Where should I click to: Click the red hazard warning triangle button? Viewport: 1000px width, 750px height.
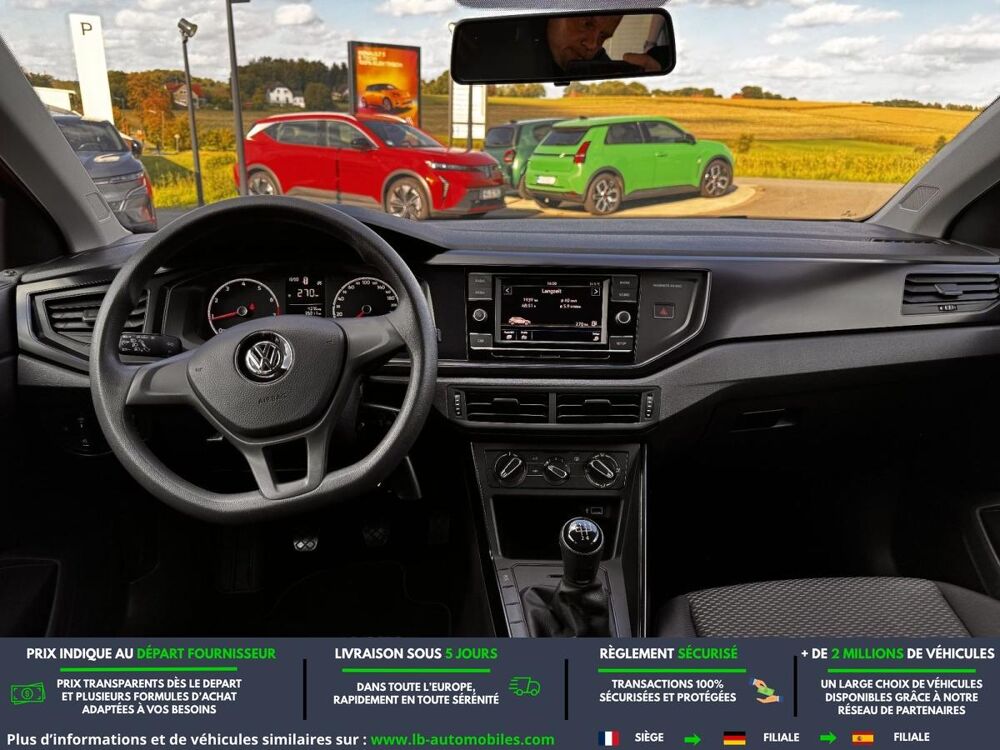(663, 311)
